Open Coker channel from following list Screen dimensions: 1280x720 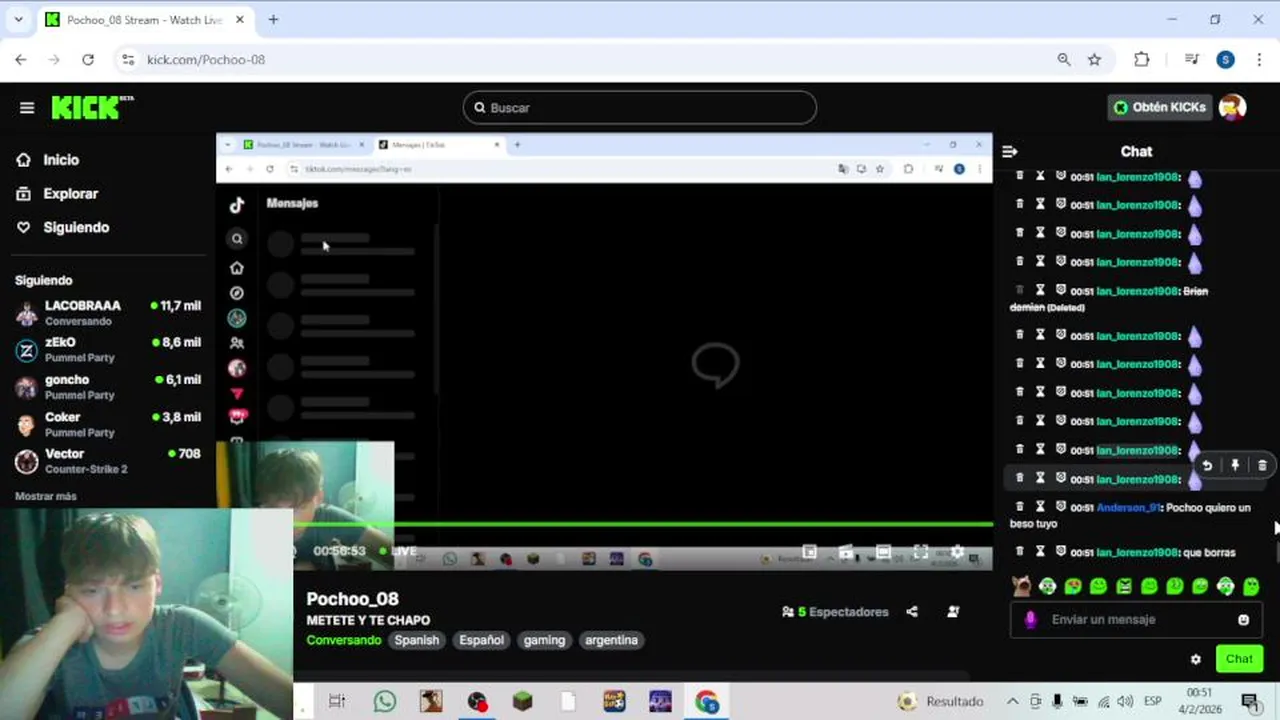coord(108,424)
